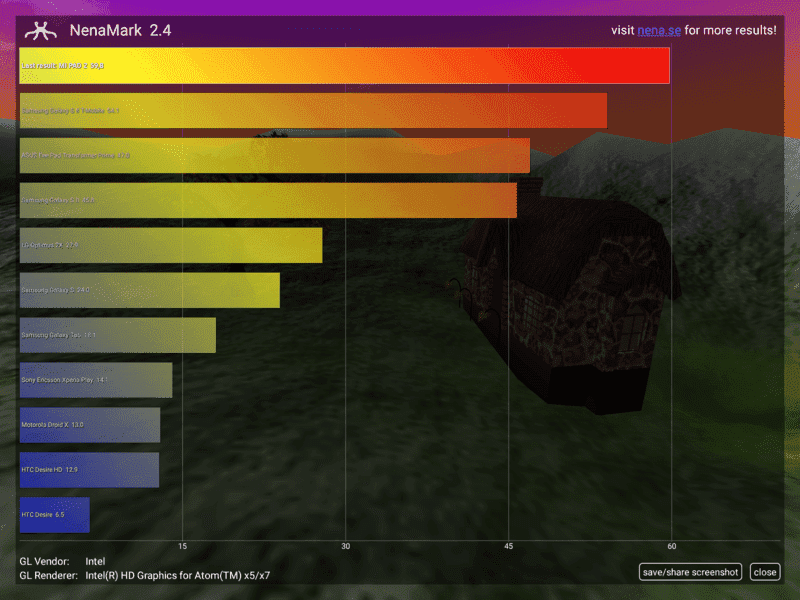Click the 15 axis tick label
Screen dimensions: 800x600
tap(183, 546)
